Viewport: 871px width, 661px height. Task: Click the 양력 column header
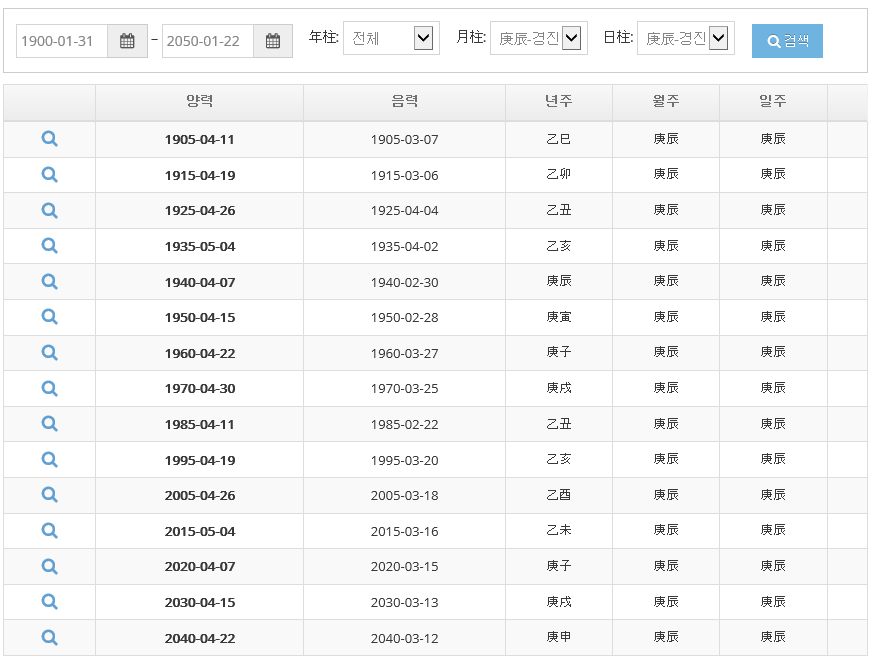point(199,101)
